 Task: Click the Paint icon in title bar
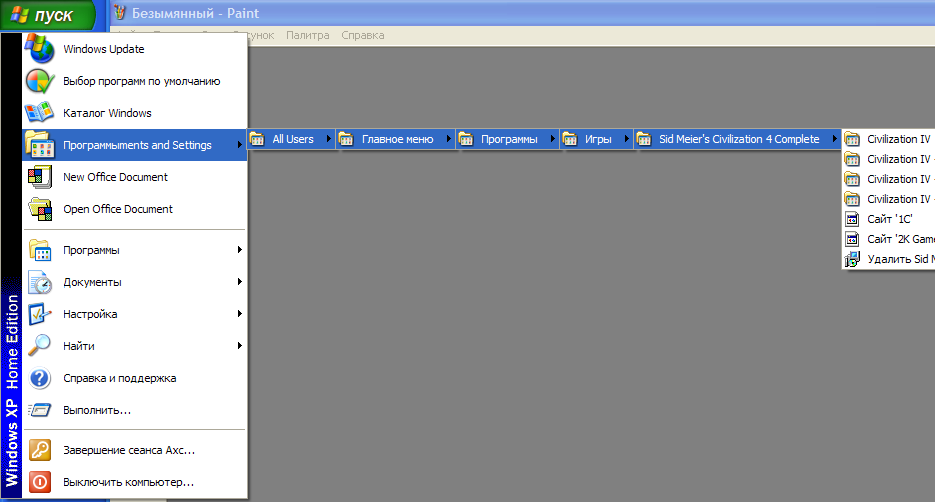120,13
